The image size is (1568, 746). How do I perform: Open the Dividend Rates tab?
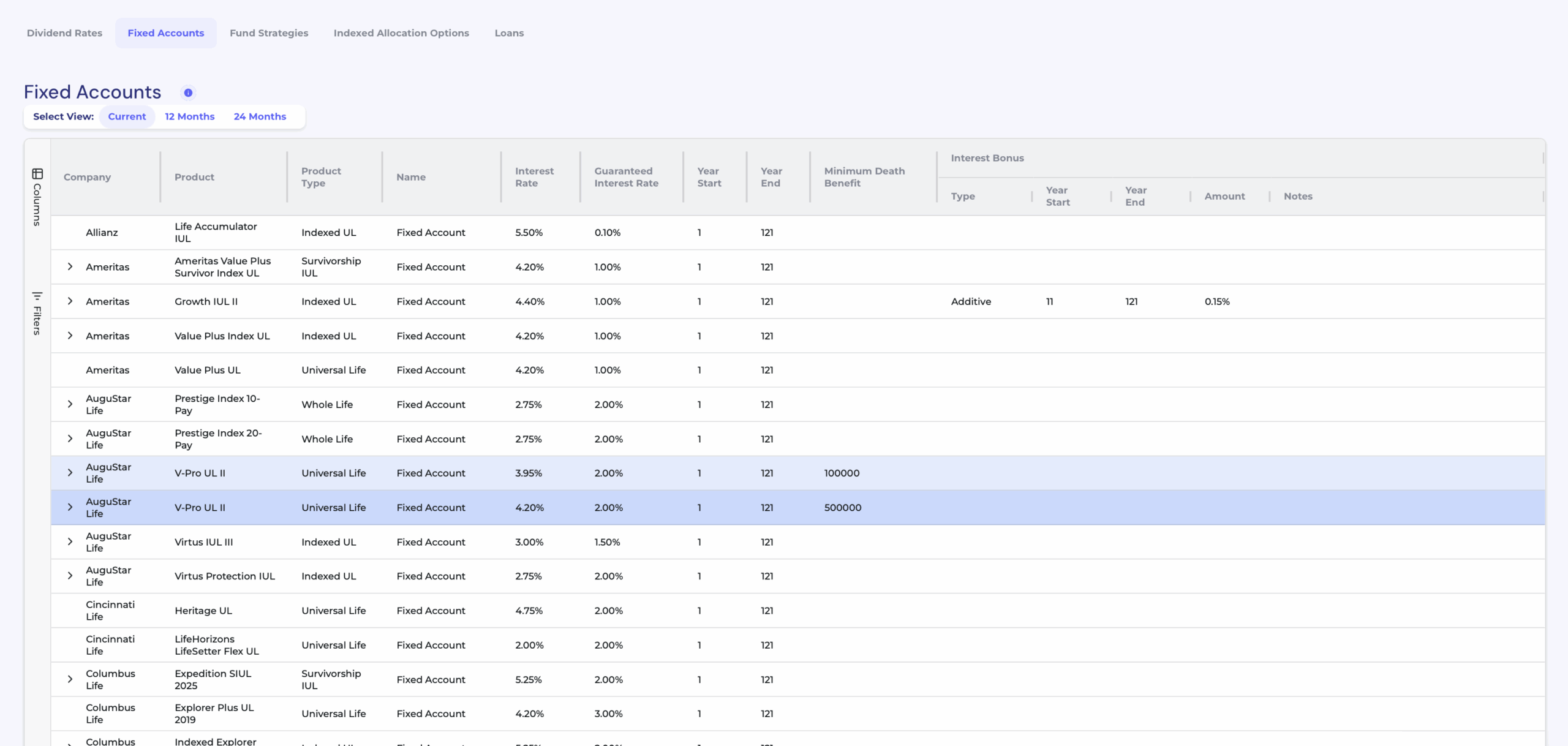coord(64,33)
